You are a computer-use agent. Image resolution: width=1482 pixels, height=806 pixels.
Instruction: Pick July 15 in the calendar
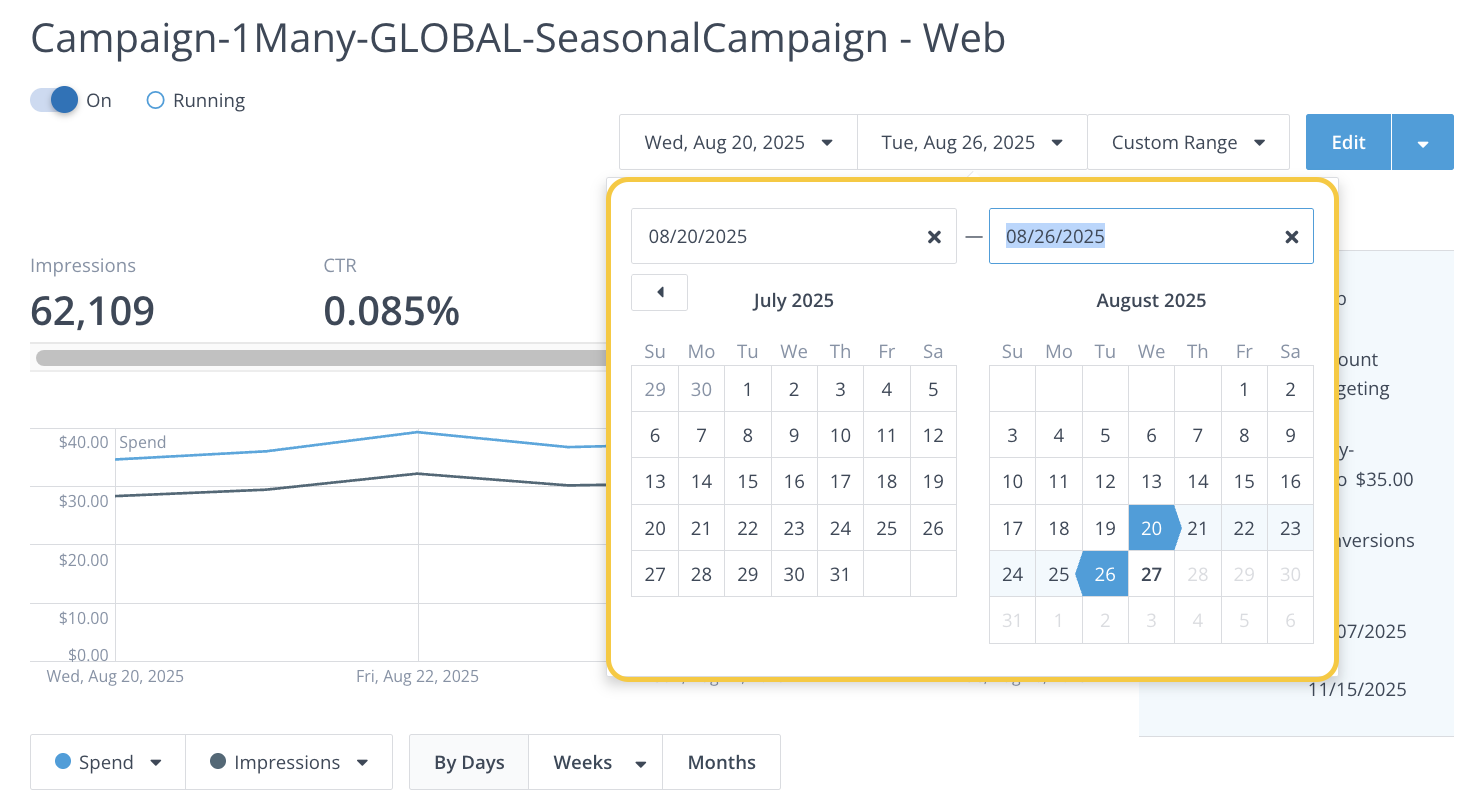coord(748,481)
